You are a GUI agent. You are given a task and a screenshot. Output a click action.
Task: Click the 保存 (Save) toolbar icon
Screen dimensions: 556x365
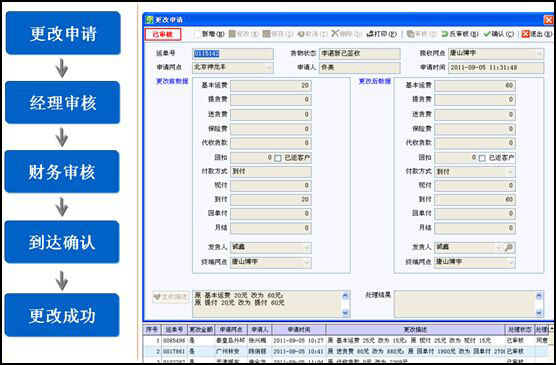point(266,34)
